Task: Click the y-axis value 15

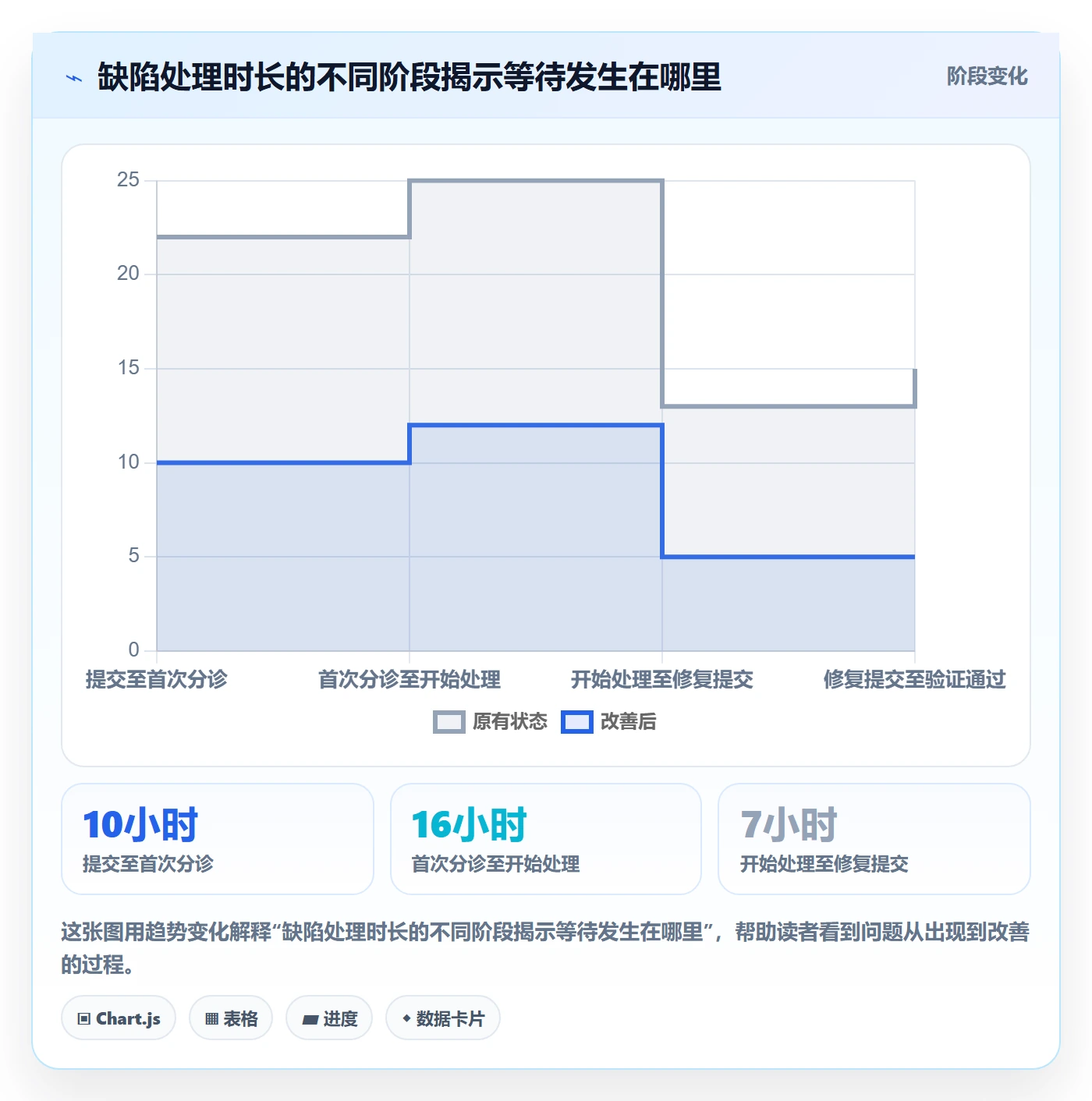Action: point(128,368)
